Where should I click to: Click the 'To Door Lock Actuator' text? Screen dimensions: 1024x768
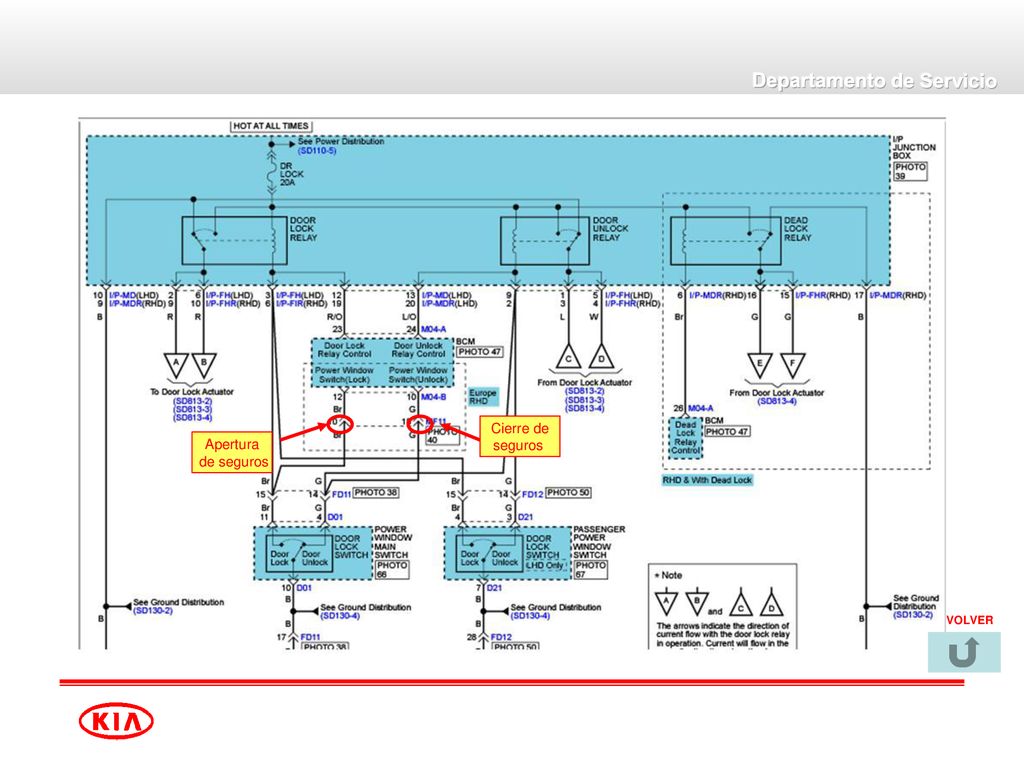(x=192, y=392)
